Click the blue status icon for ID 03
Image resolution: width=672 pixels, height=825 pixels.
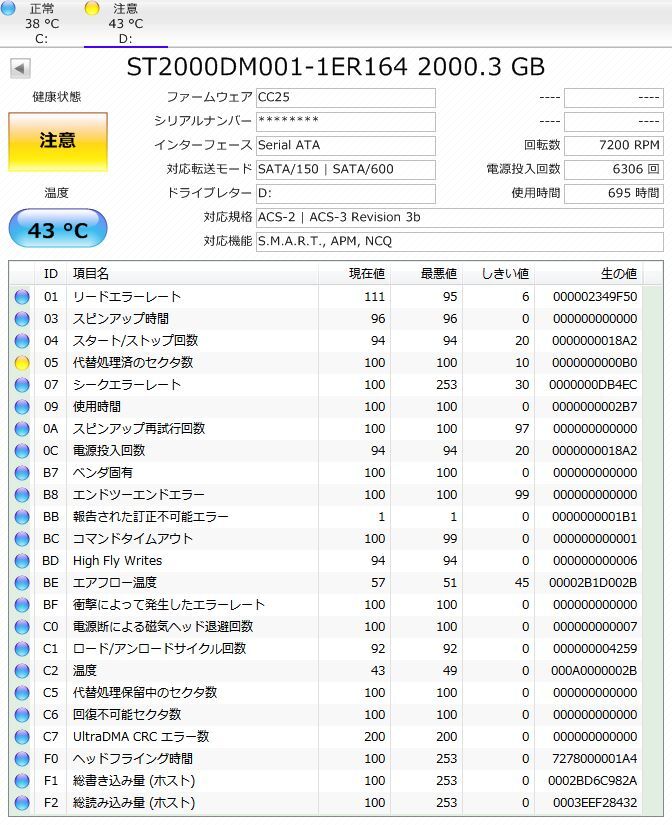[x=22, y=319]
